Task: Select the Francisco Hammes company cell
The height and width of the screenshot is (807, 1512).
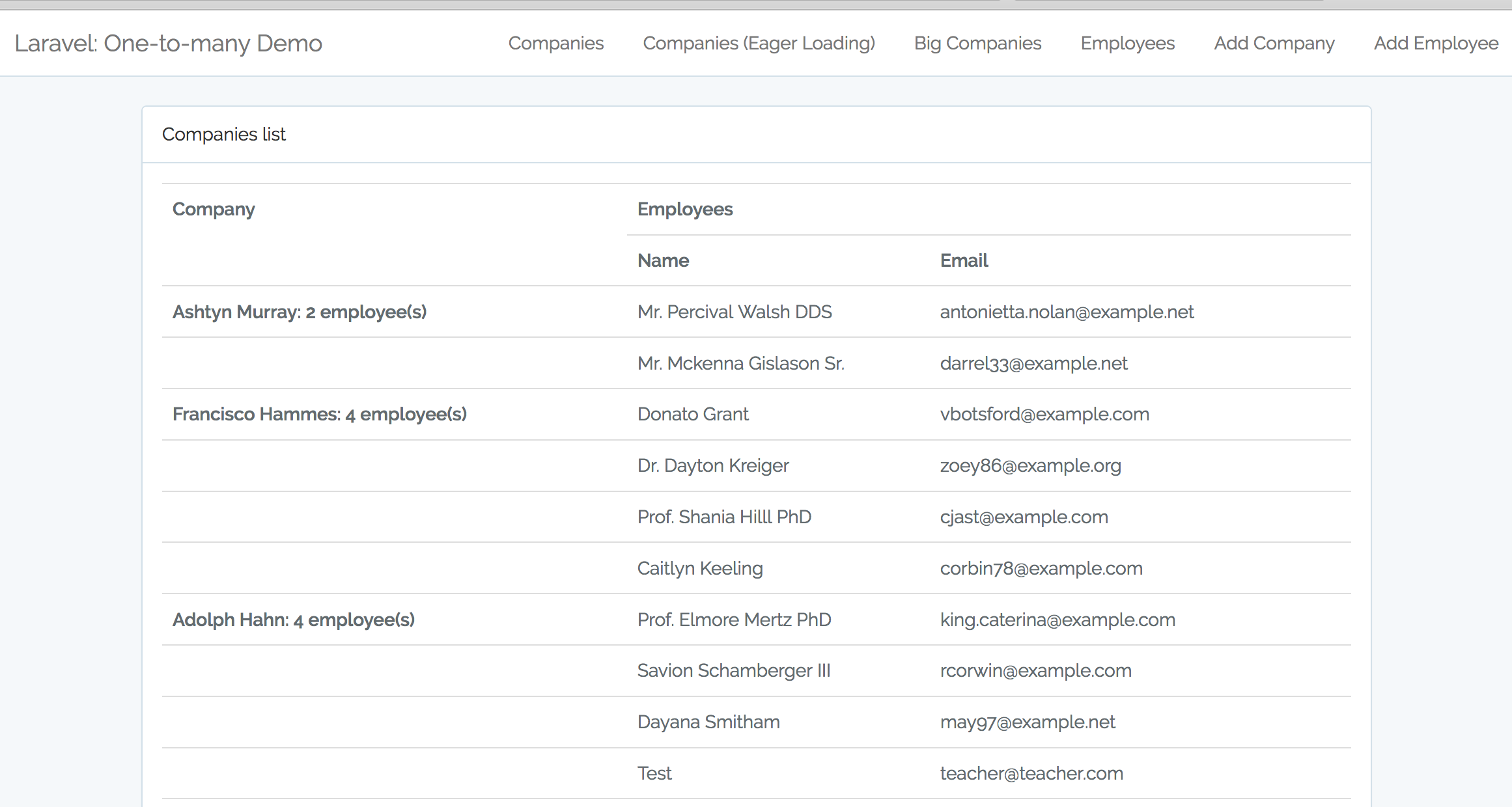Action: coord(319,414)
